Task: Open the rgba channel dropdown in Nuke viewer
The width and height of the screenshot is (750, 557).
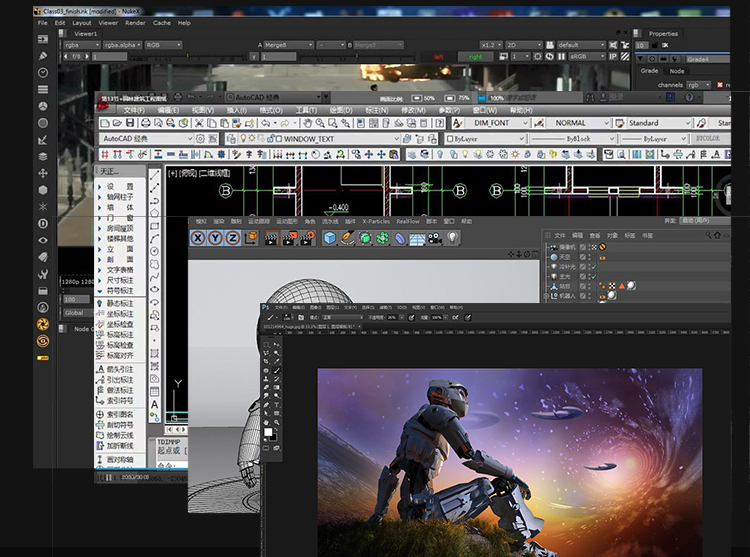Action: point(82,45)
